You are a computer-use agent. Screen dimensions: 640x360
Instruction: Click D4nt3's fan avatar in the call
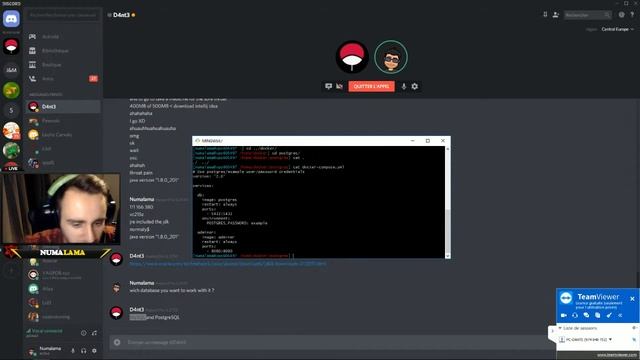coord(352,57)
